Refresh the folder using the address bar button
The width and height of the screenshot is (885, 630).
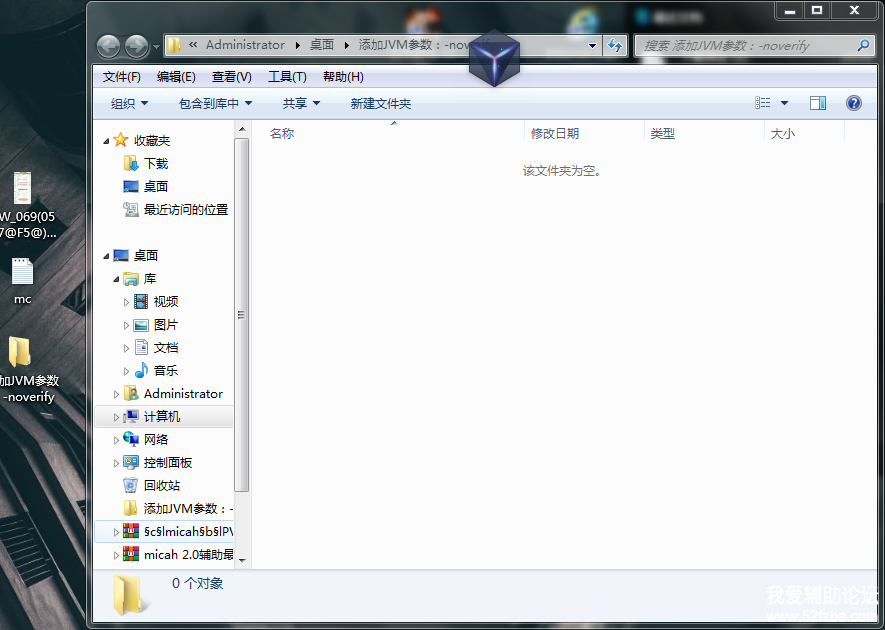point(615,46)
